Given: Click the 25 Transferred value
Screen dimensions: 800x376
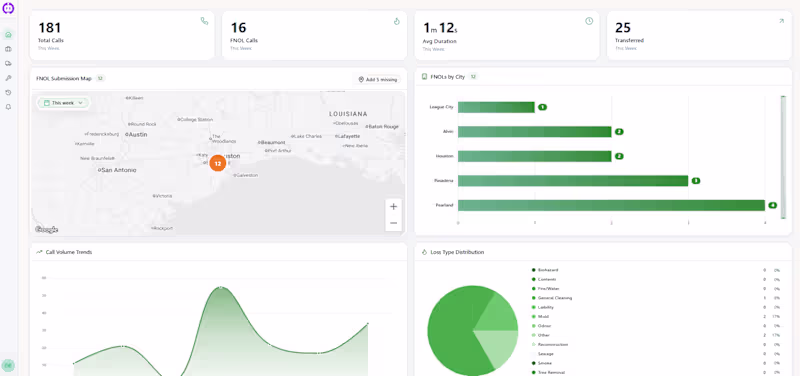Looking at the screenshot, I should (x=623, y=28).
